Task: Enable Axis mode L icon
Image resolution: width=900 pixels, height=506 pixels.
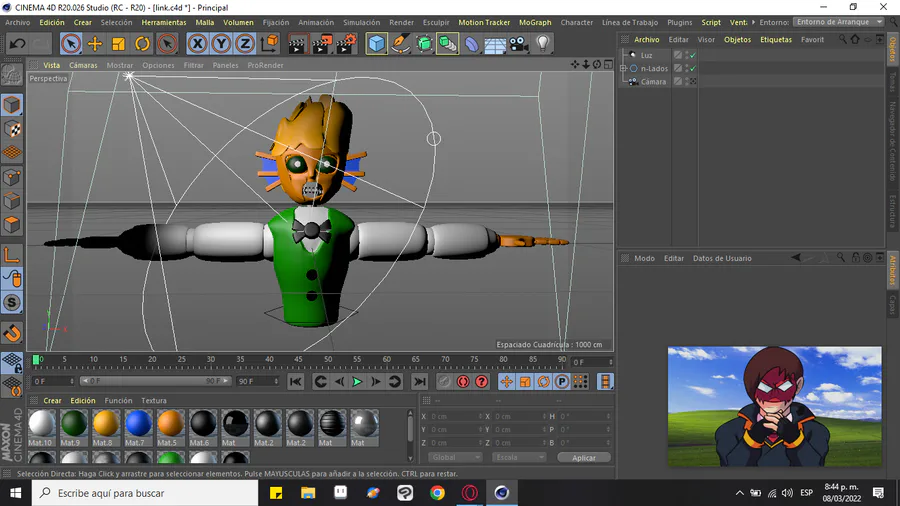Action: click(x=12, y=255)
